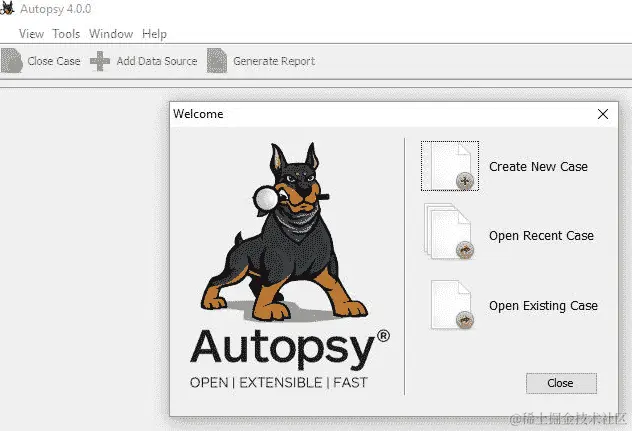The height and width of the screenshot is (431, 632).
Task: Click the Open Recent Case label
Action: [x=541, y=235]
